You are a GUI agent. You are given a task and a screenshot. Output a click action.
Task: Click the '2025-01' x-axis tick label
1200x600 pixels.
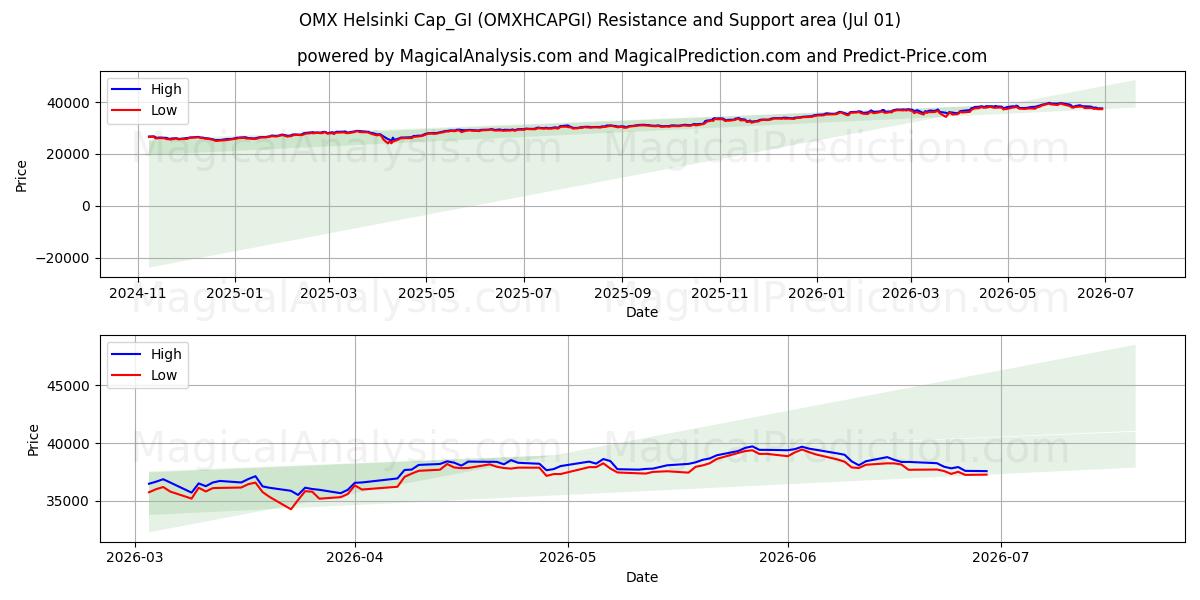(x=235, y=295)
